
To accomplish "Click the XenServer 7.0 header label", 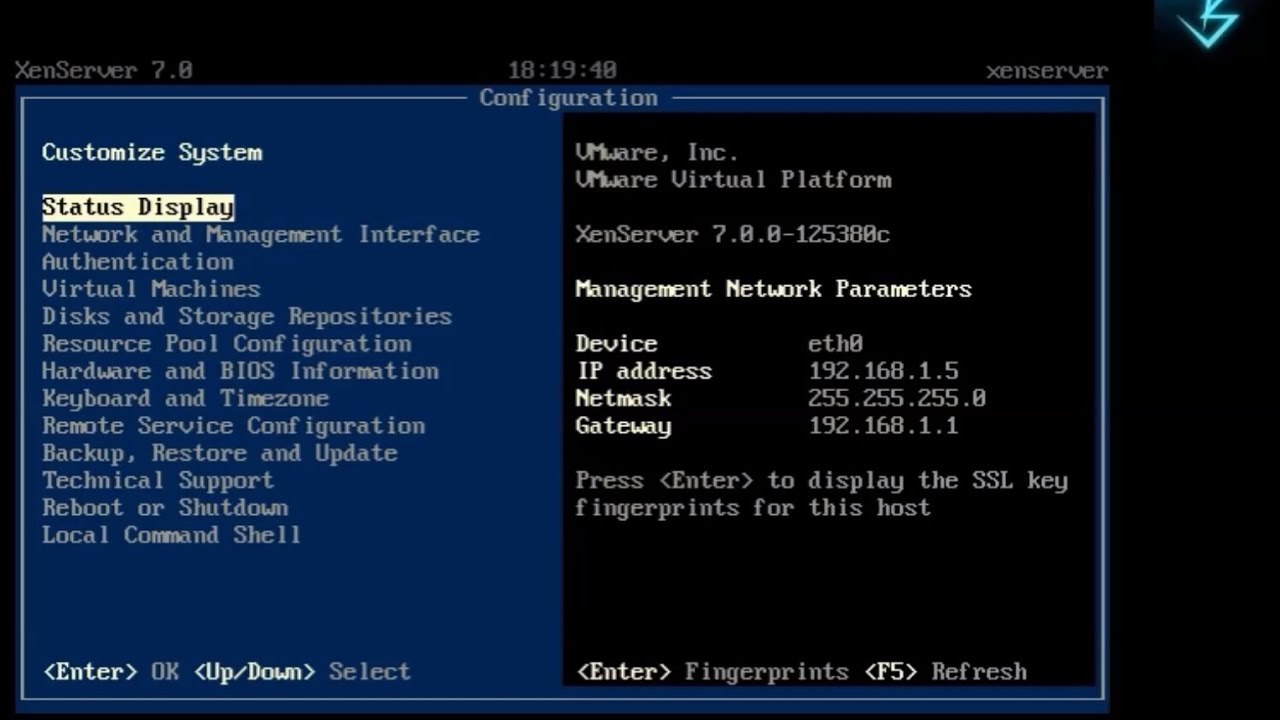I will (x=104, y=71).
